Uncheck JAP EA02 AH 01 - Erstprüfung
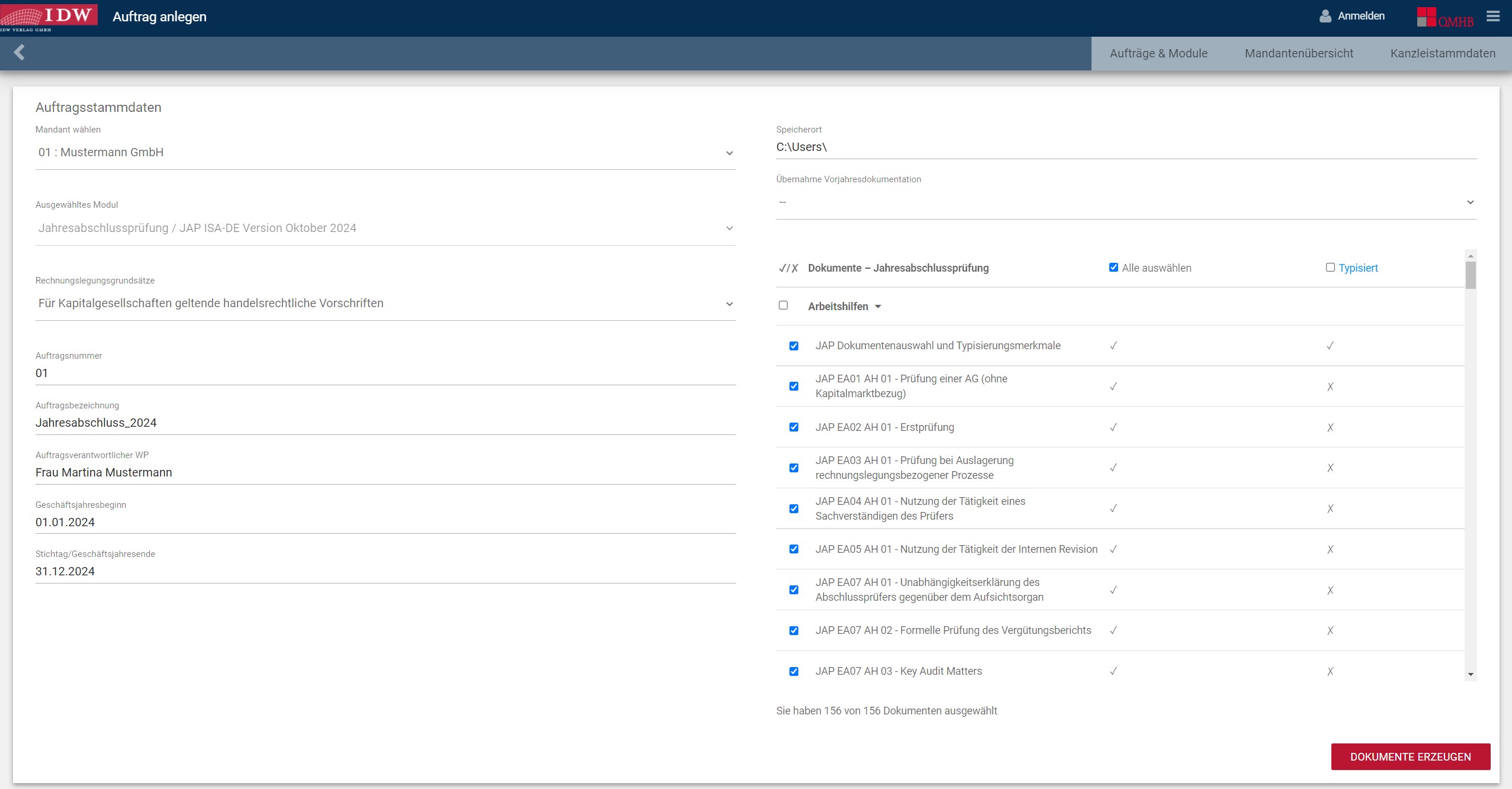This screenshot has height=789, width=1512. click(x=794, y=427)
